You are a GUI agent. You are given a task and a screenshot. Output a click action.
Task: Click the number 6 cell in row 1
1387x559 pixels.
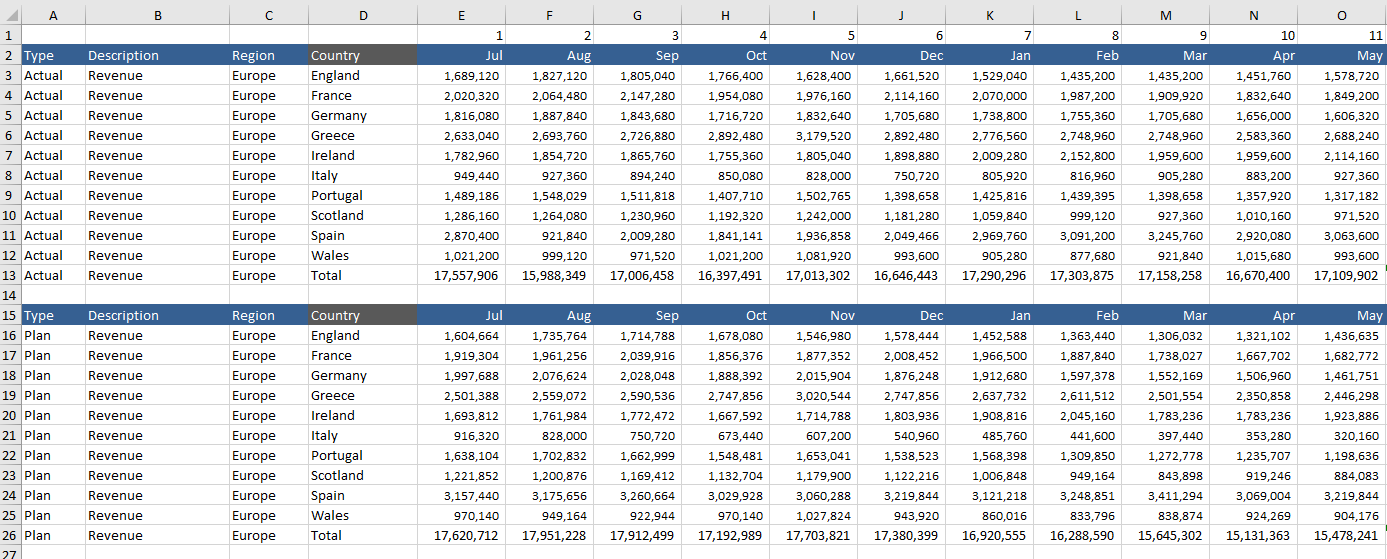[902, 36]
